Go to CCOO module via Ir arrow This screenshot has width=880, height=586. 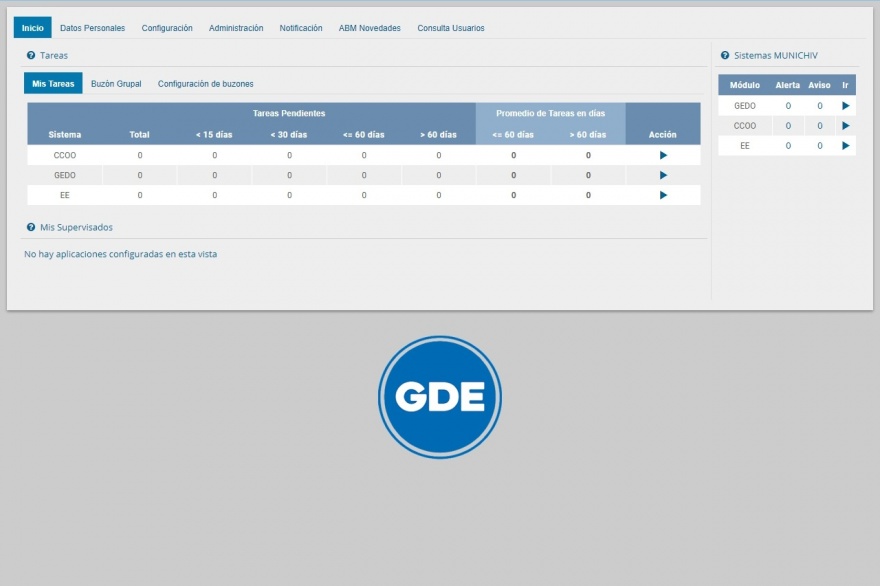tap(846, 126)
